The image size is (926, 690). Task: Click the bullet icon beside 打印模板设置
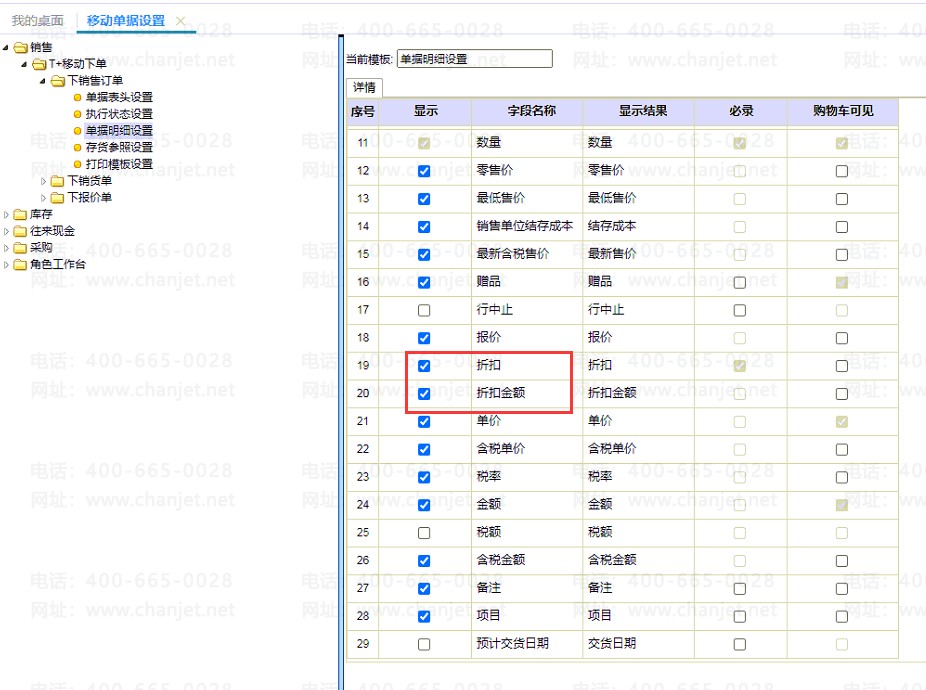point(77,164)
